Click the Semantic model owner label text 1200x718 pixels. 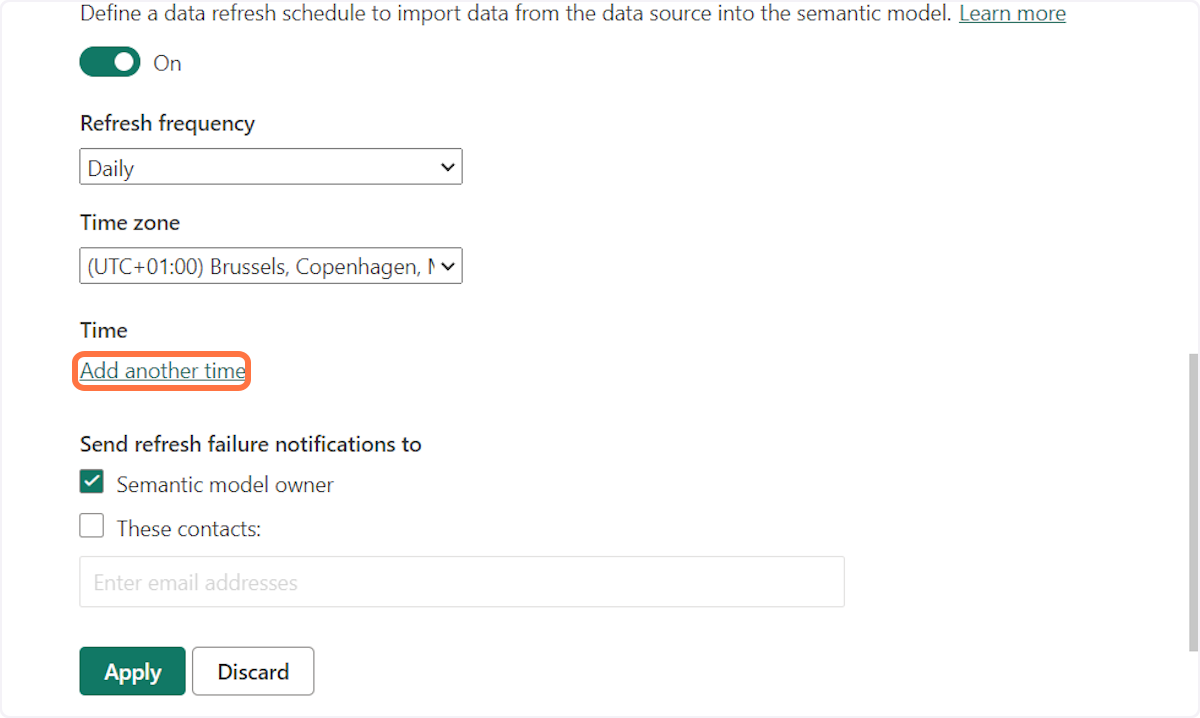click(x=225, y=485)
